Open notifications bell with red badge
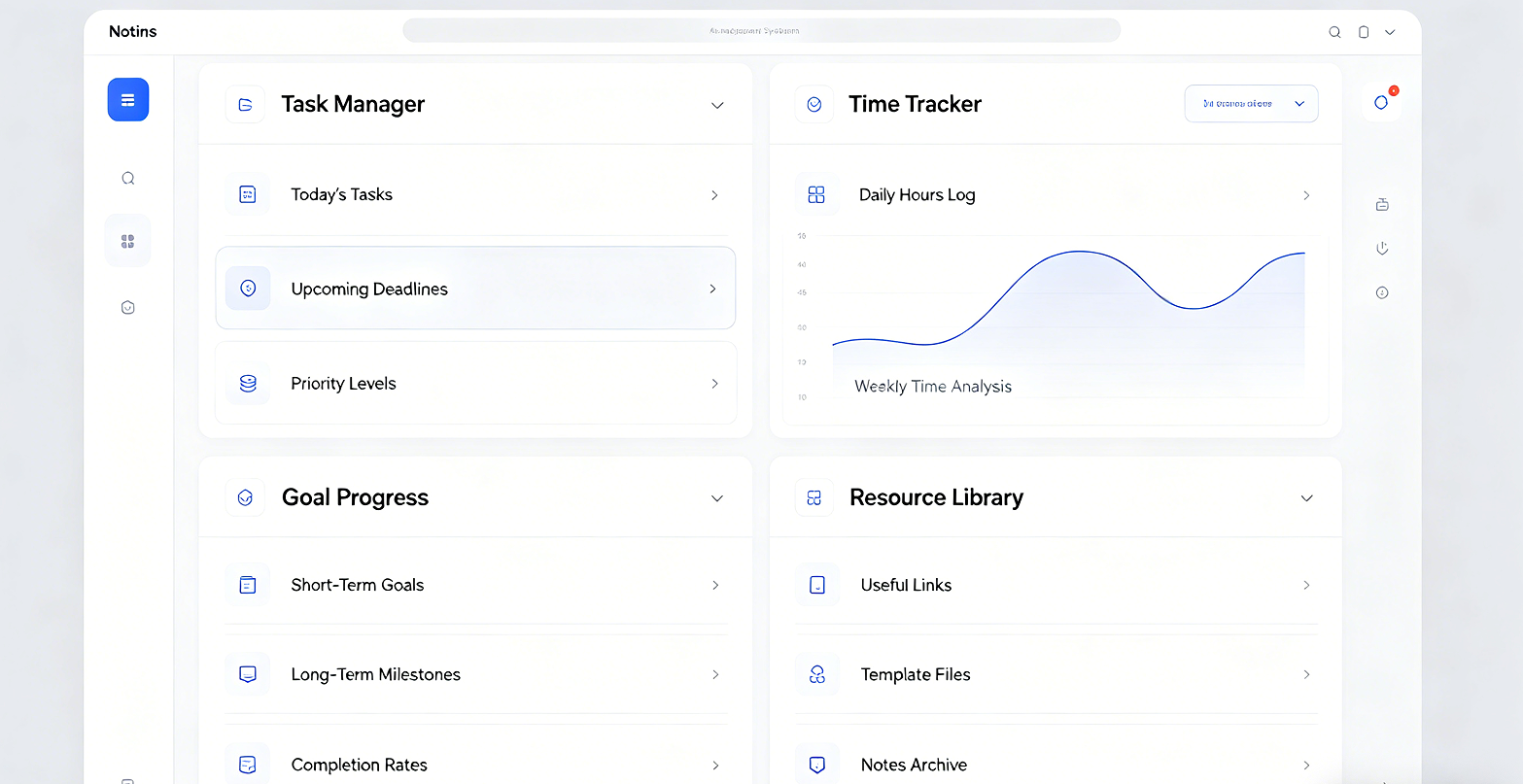This screenshot has height=784, width=1523. (x=1381, y=102)
